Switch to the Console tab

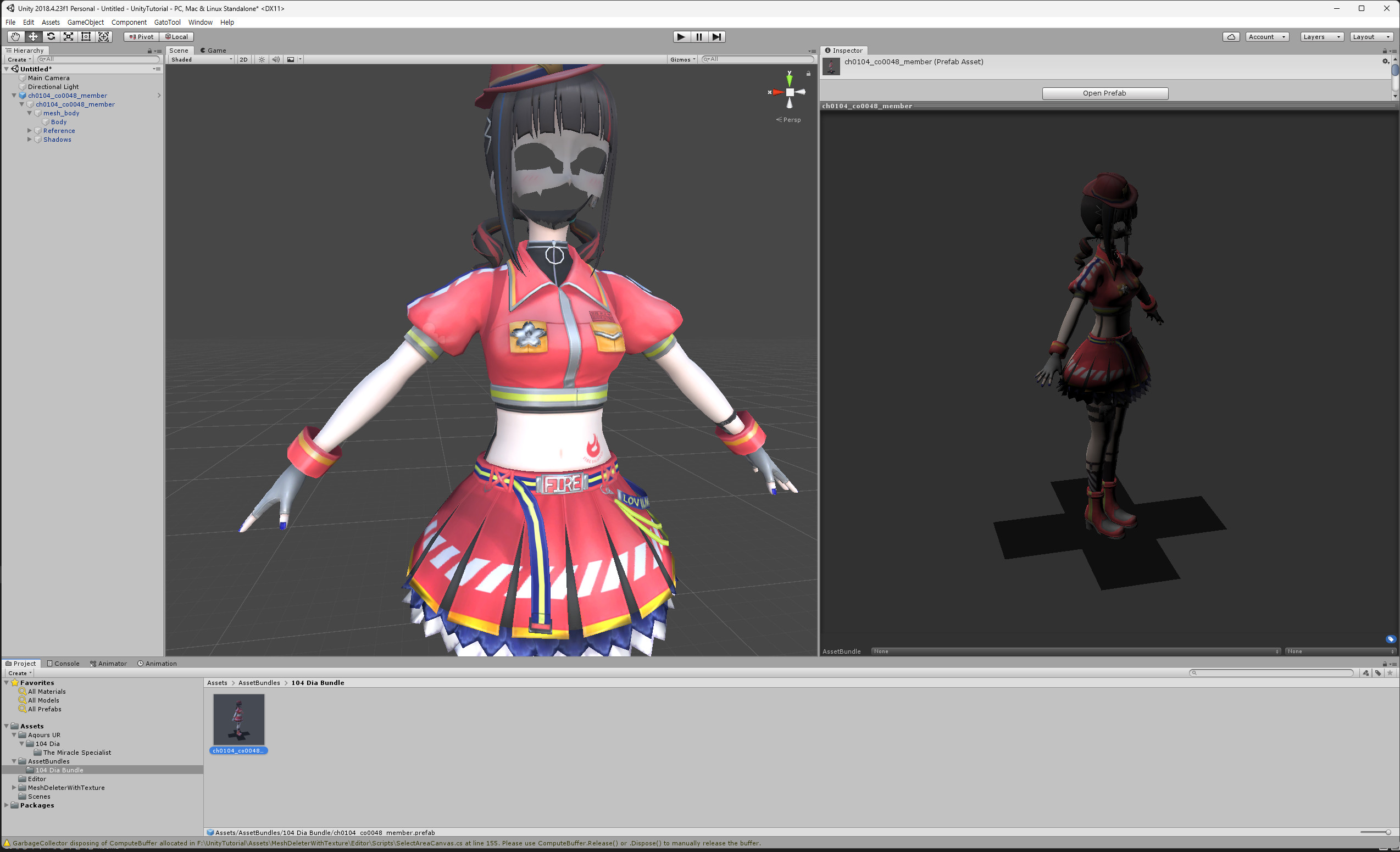(x=63, y=664)
